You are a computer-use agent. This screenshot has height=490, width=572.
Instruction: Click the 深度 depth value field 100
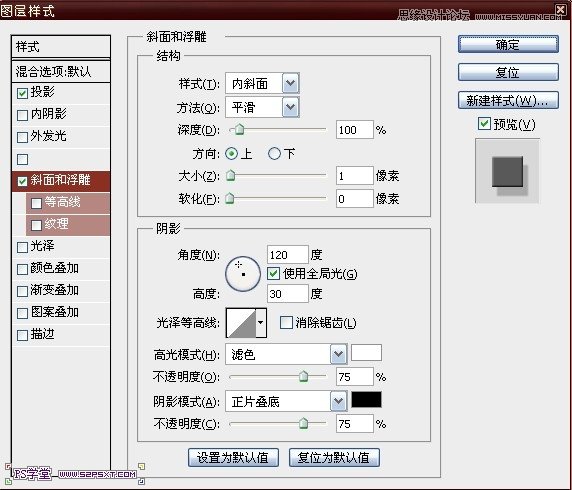(355, 130)
